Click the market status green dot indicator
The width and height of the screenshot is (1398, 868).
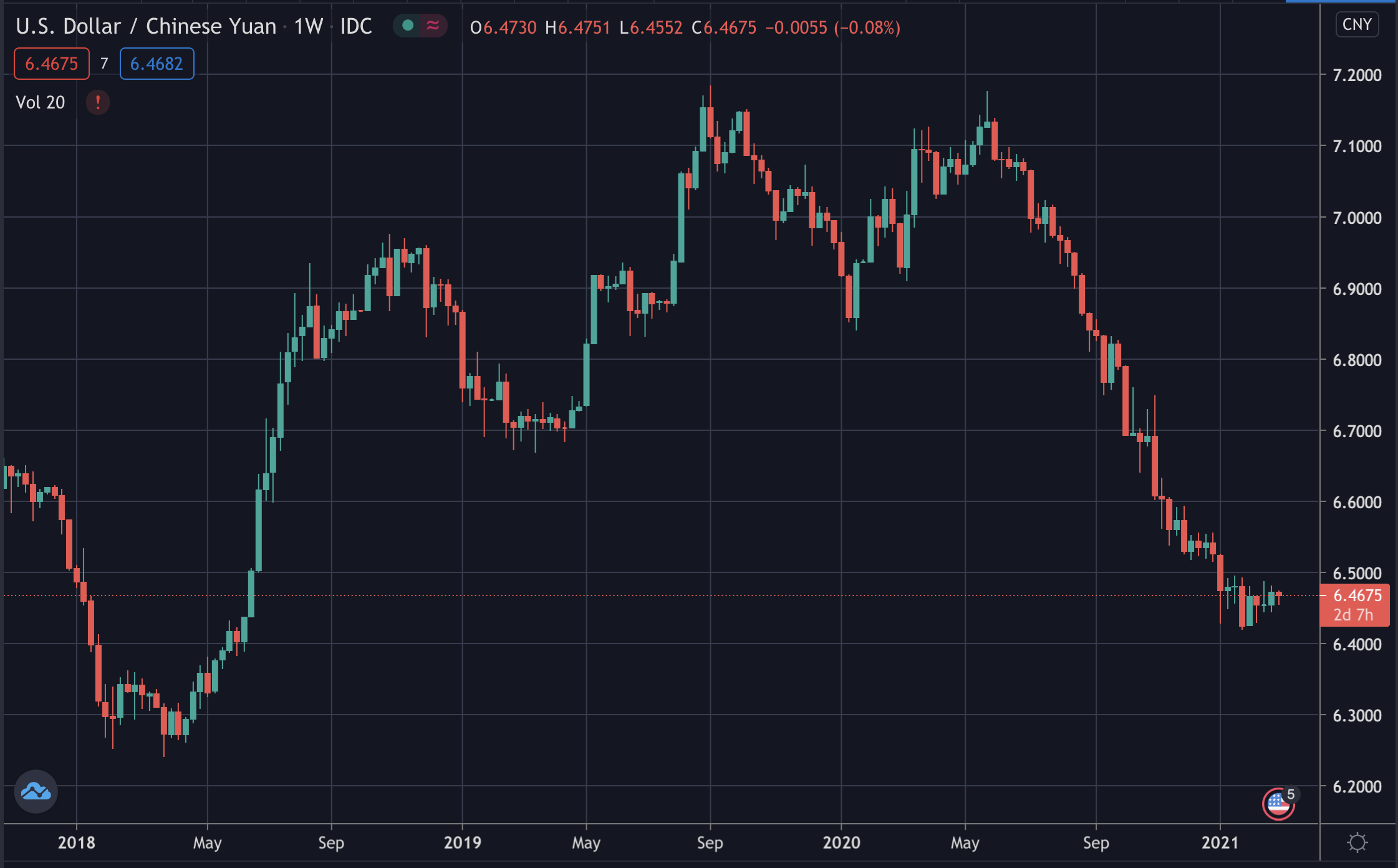point(408,26)
